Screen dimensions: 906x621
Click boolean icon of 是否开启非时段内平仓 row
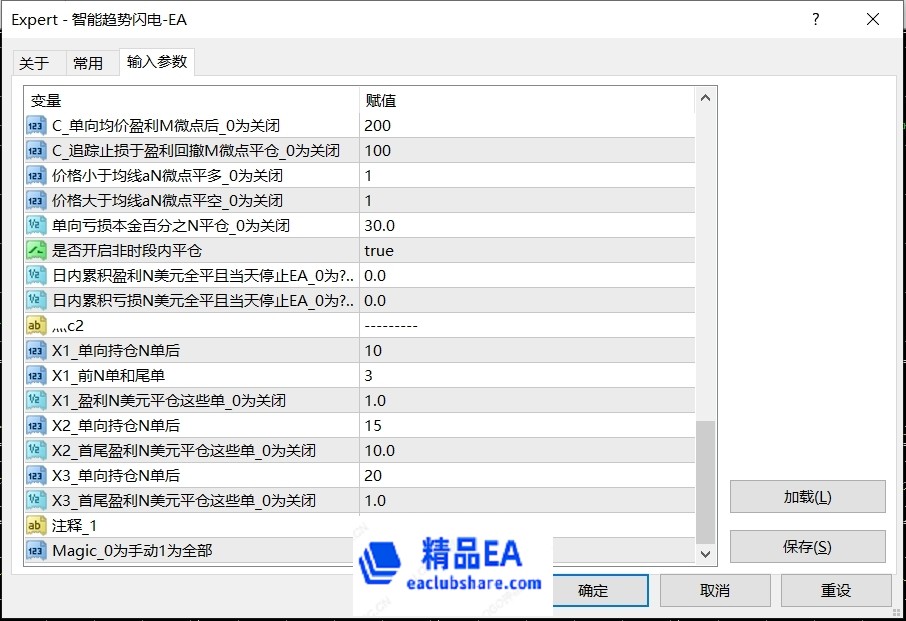pos(36,251)
